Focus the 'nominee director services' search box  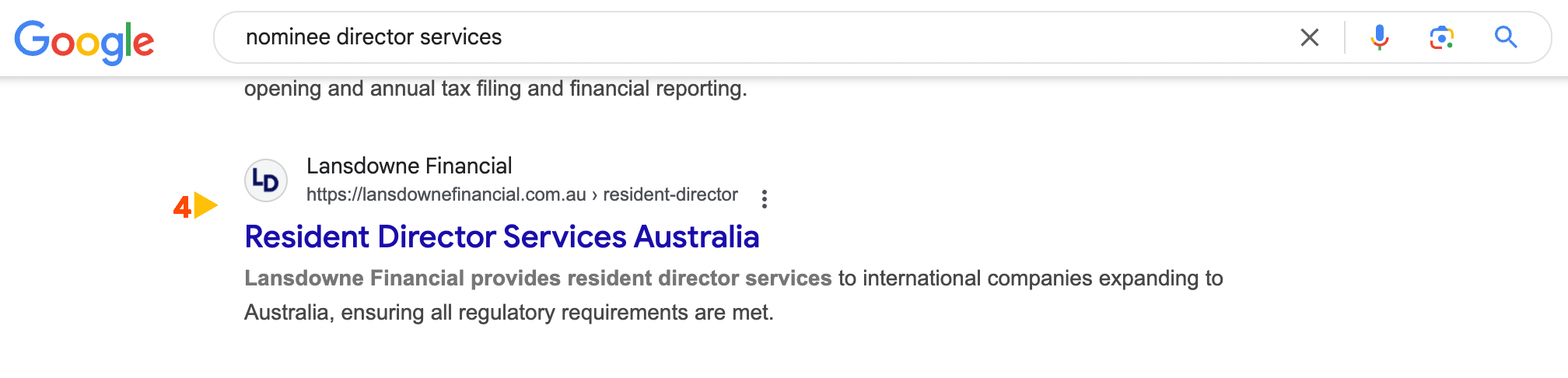pyautogui.click(x=762, y=37)
